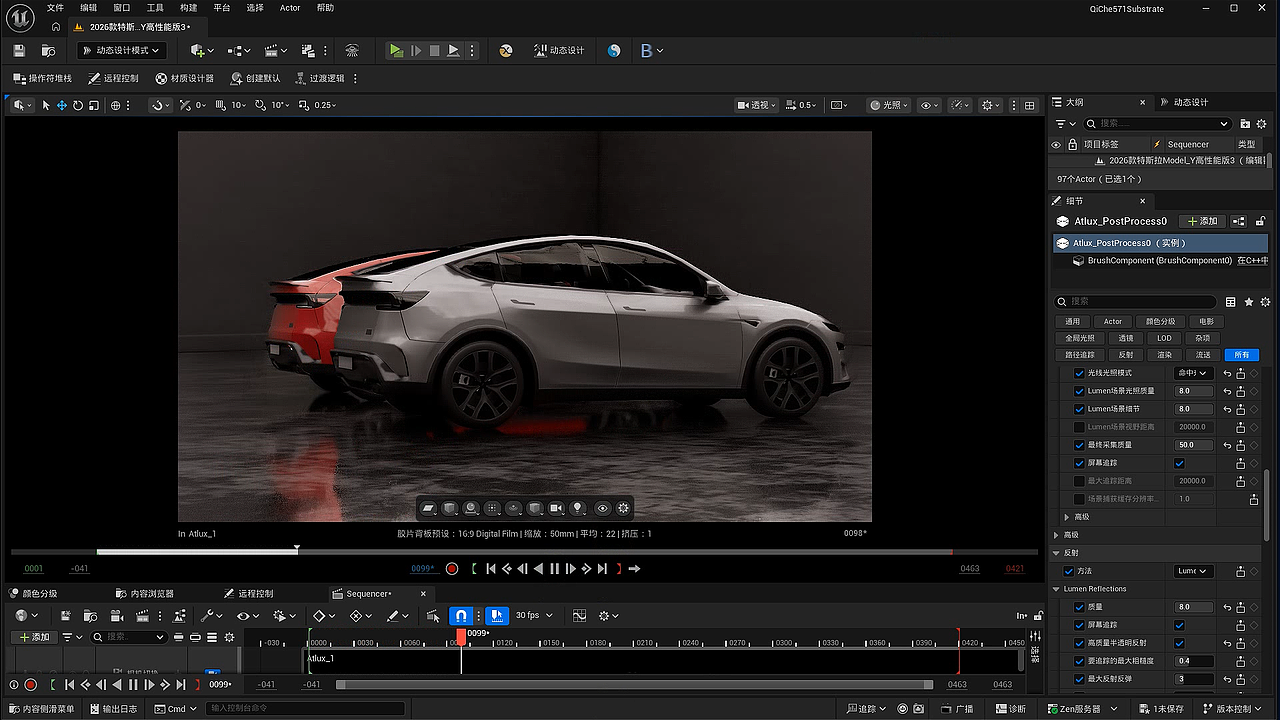Toggle the 方法 override checkbox under 反射
This screenshot has width=1280, height=720.
(1069, 571)
